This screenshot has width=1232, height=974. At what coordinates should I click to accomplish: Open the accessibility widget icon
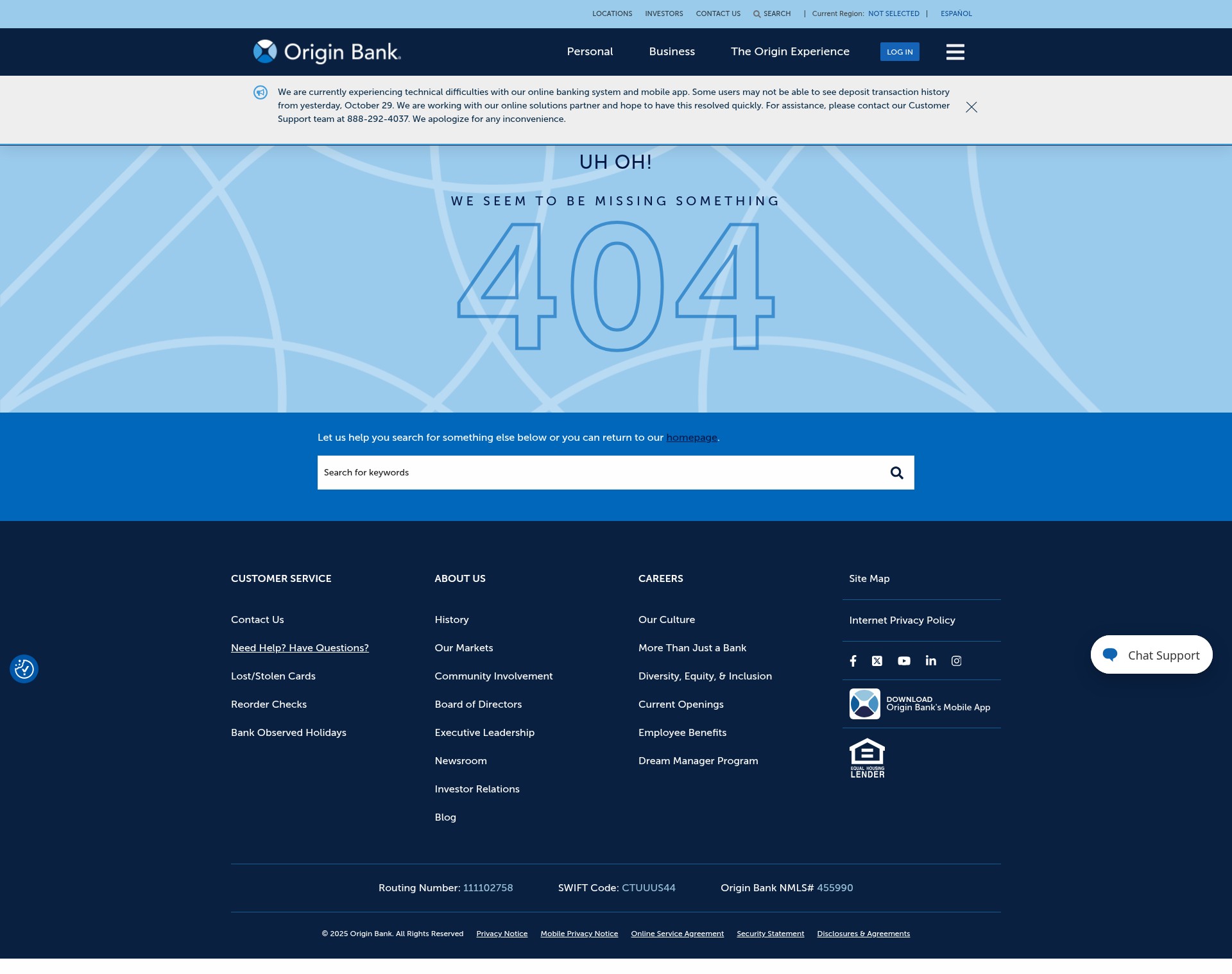click(24, 669)
